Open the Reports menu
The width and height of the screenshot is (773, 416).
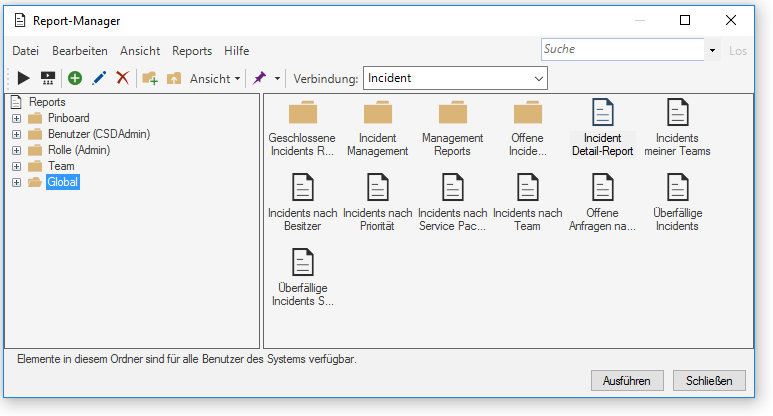(x=192, y=51)
